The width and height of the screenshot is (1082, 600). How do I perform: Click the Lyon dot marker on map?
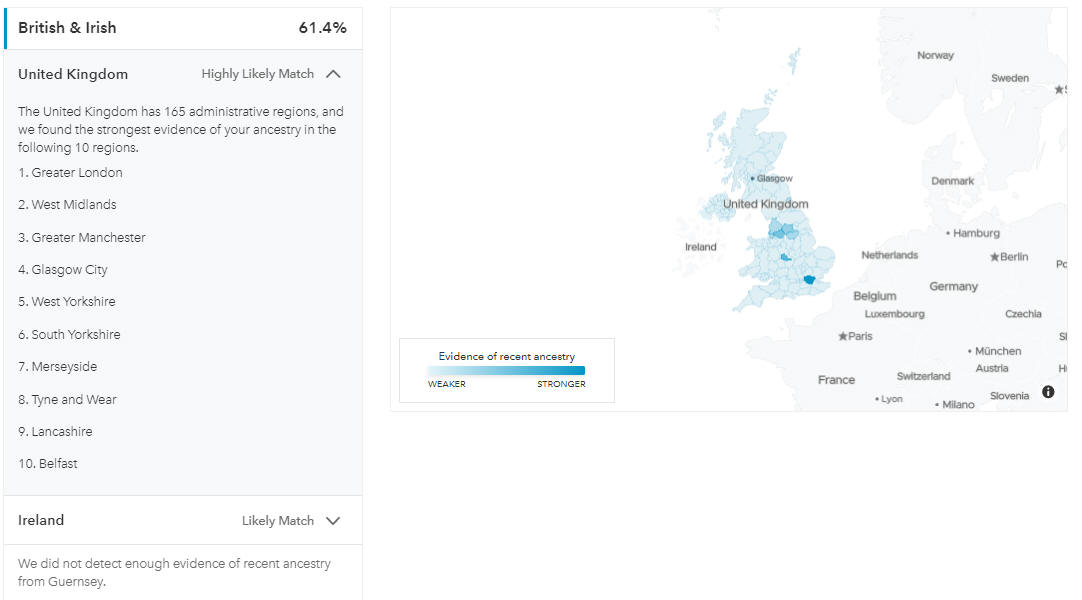click(x=877, y=399)
